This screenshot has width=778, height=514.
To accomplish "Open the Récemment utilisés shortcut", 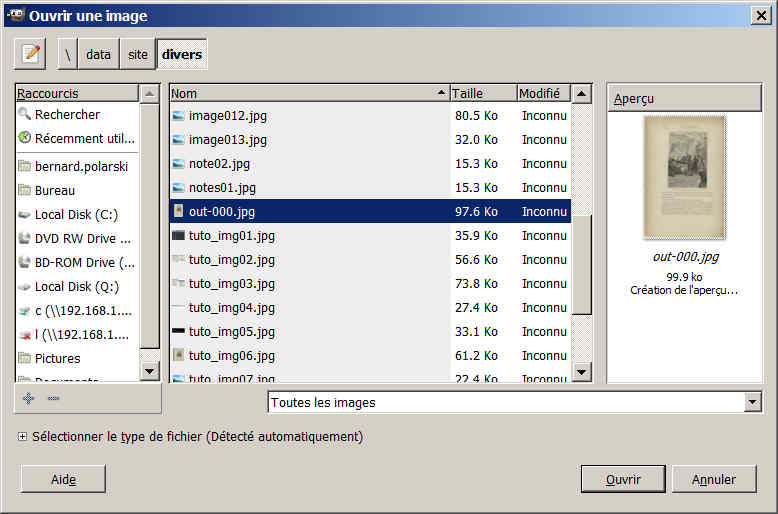I will coord(76,139).
